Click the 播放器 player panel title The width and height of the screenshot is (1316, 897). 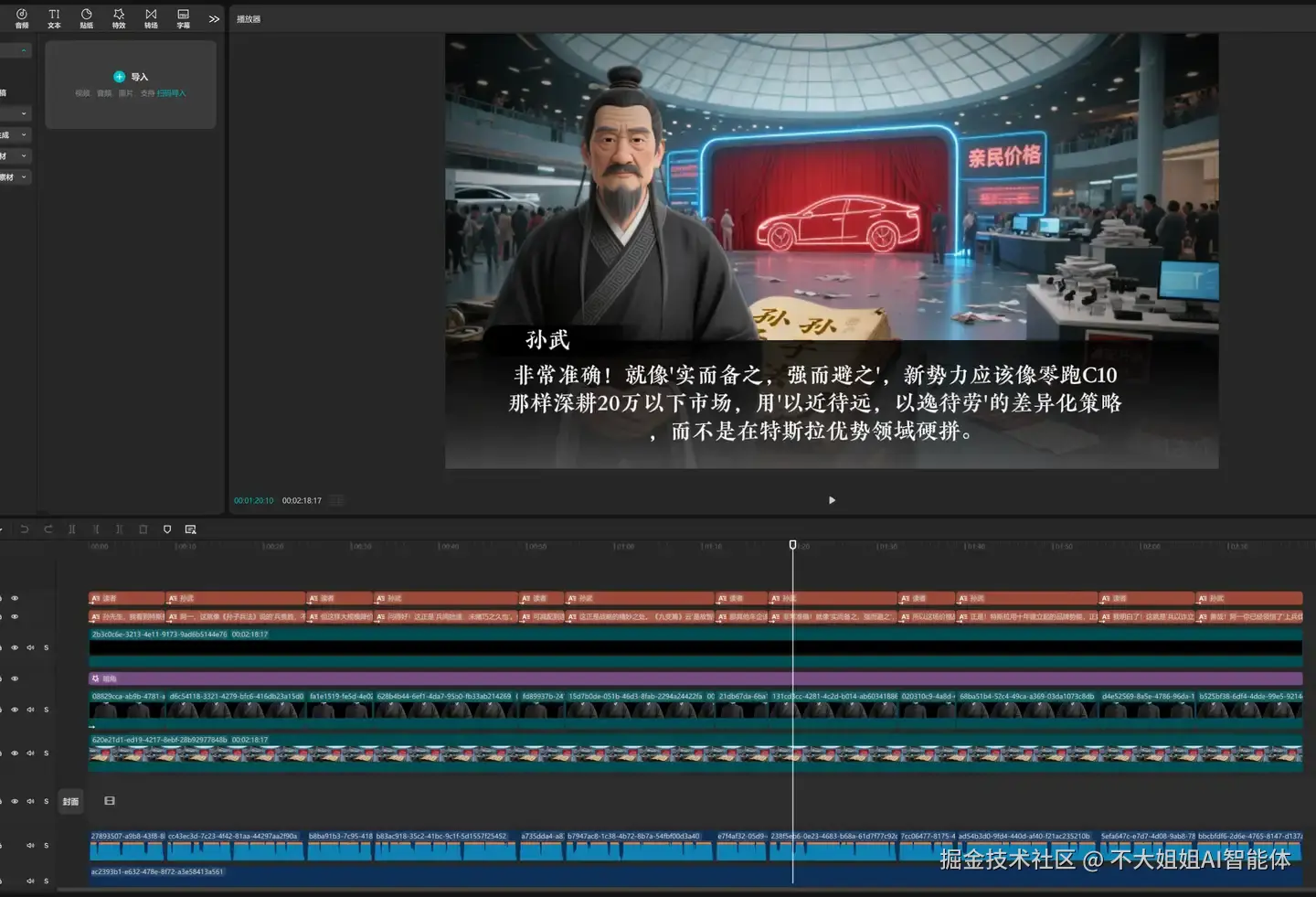pyautogui.click(x=249, y=19)
